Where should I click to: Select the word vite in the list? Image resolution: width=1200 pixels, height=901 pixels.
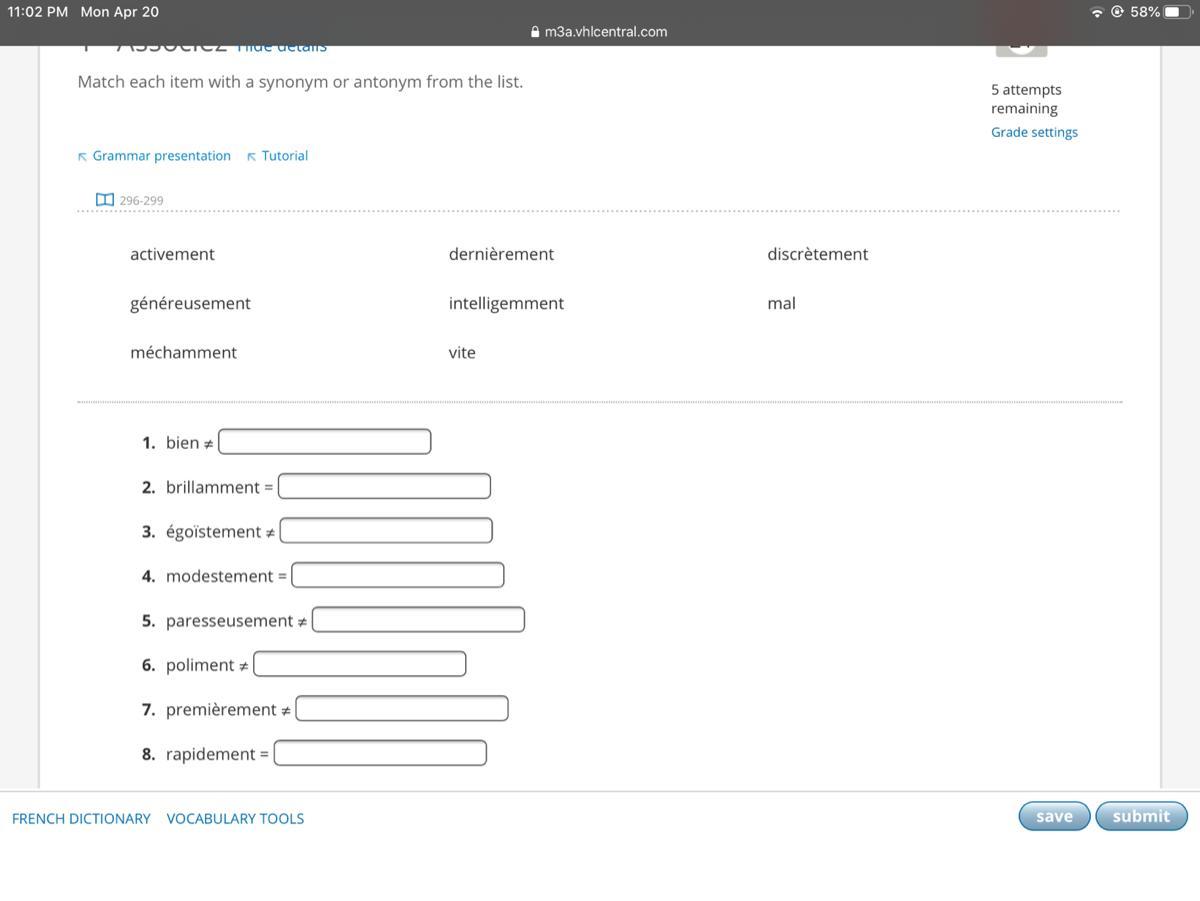point(462,352)
